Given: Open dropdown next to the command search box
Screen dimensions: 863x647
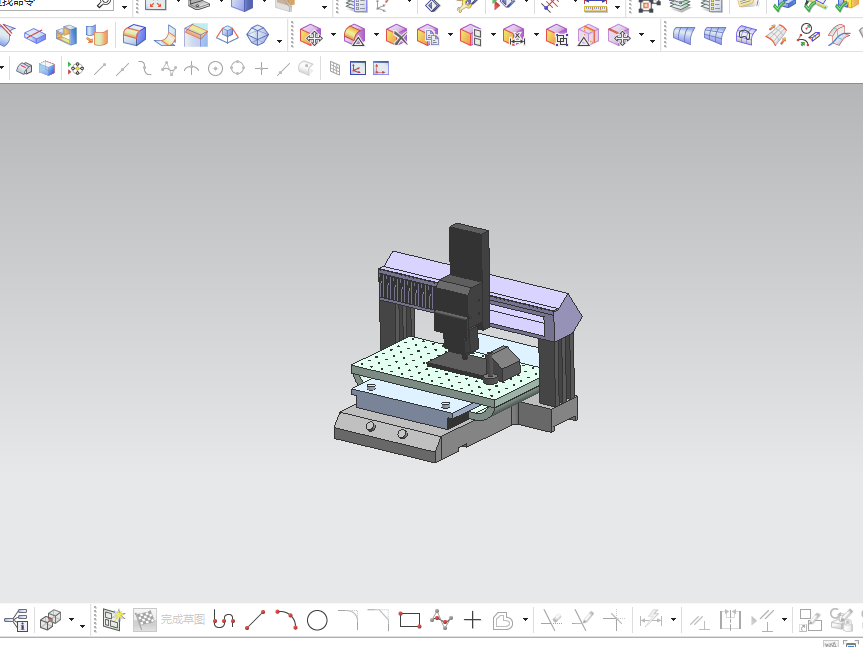Looking at the screenshot, I should click(124, 7).
